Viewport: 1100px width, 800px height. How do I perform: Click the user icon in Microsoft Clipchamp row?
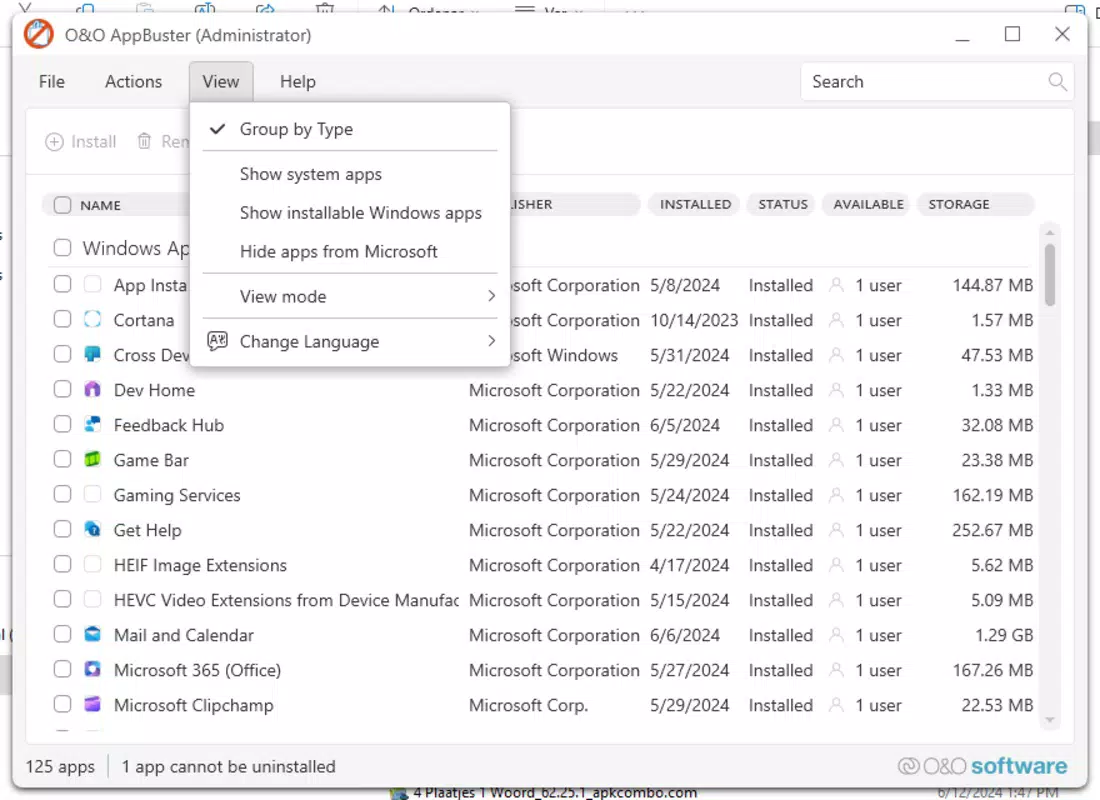tap(836, 705)
